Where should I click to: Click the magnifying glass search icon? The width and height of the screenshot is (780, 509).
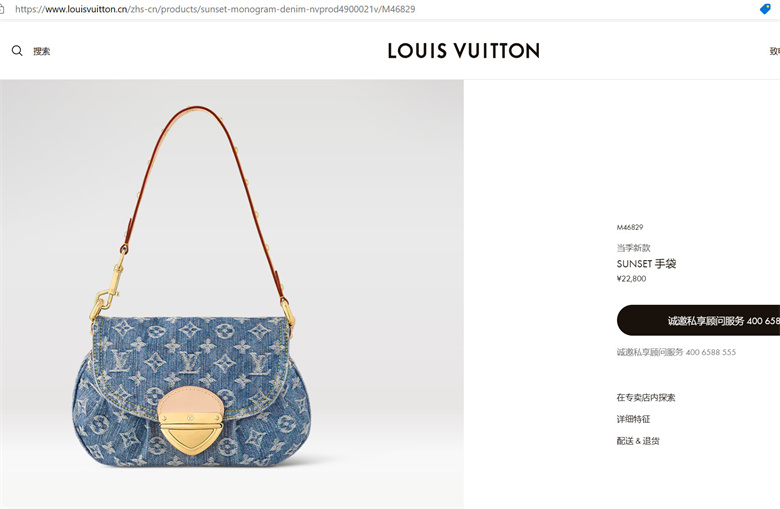17,51
